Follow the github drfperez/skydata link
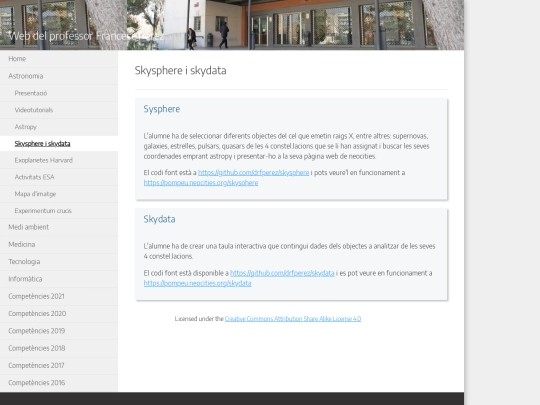The height and width of the screenshot is (405, 540). click(282, 273)
